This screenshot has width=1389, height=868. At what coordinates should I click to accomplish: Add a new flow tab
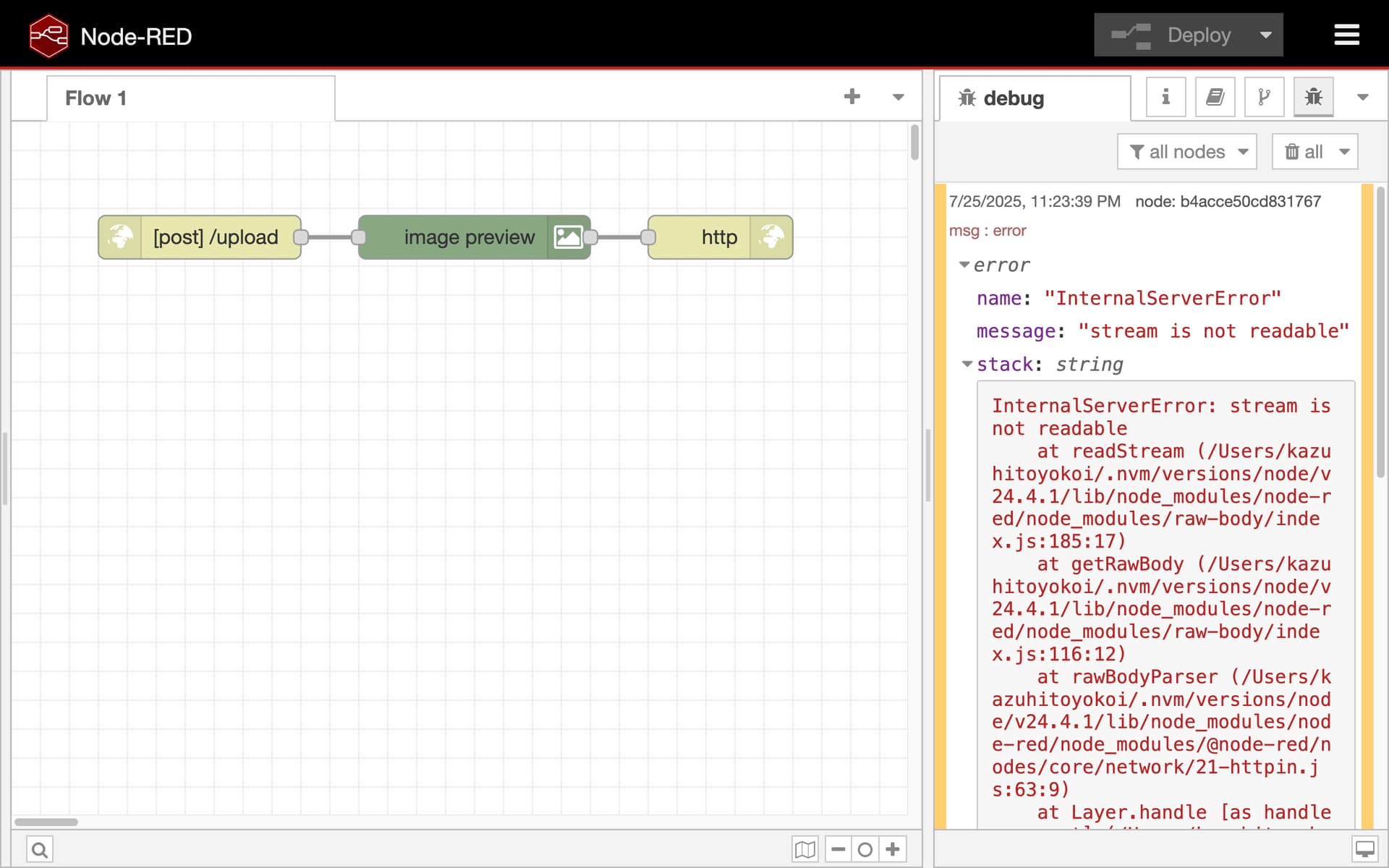tap(852, 96)
